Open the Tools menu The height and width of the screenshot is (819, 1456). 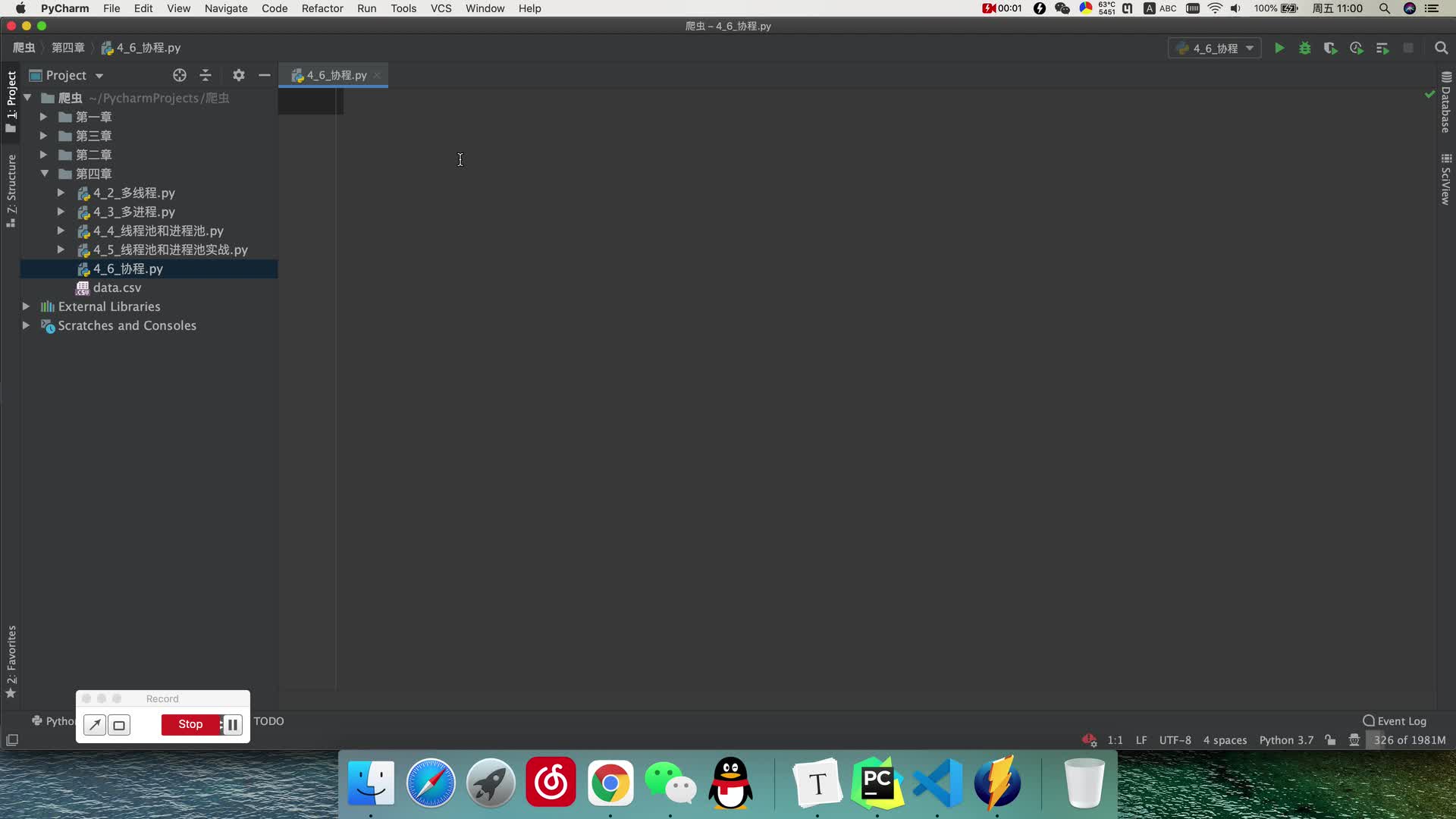403,8
